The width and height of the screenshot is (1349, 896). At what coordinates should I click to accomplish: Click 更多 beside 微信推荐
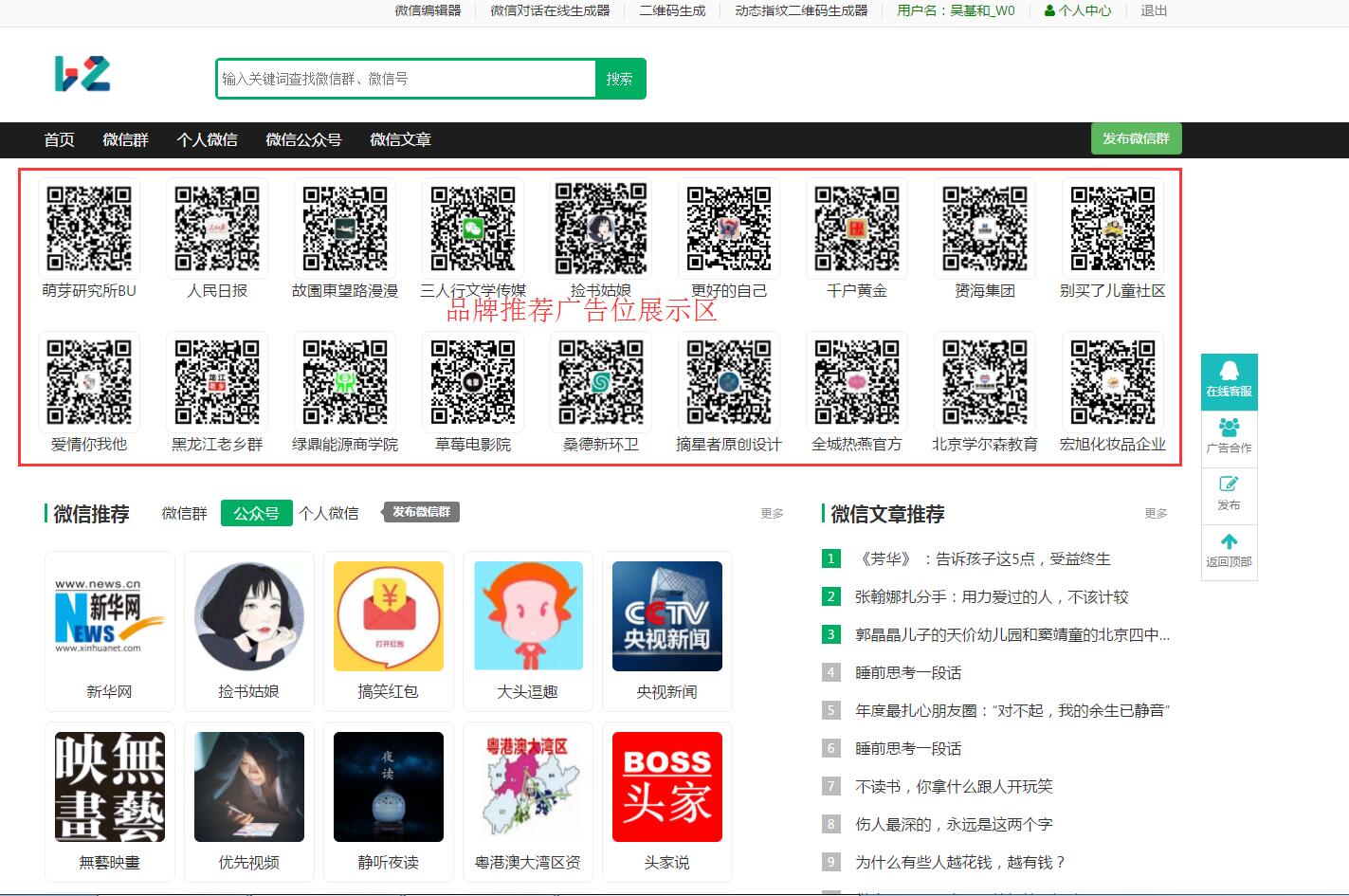772,513
